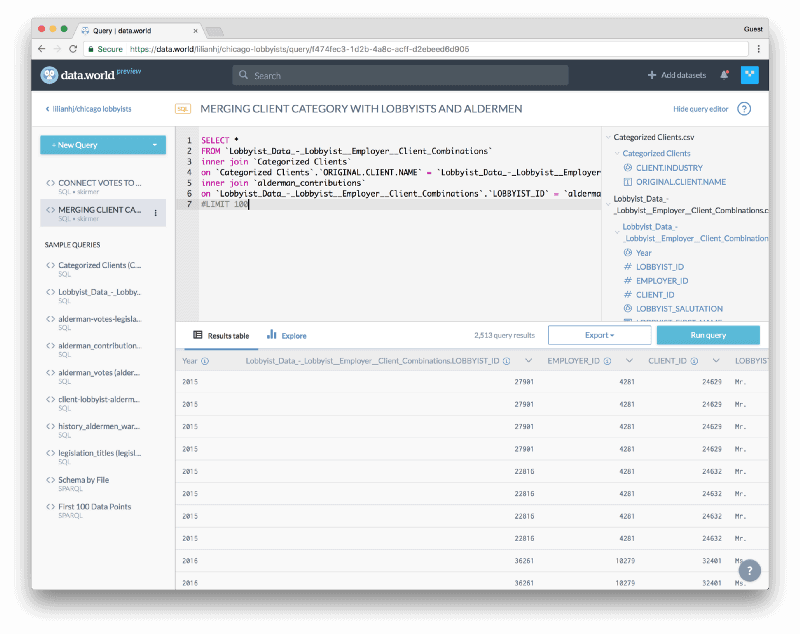Viewport: 800px width, 634px height.
Task: Open query editor help question icon
Action: tap(744, 109)
